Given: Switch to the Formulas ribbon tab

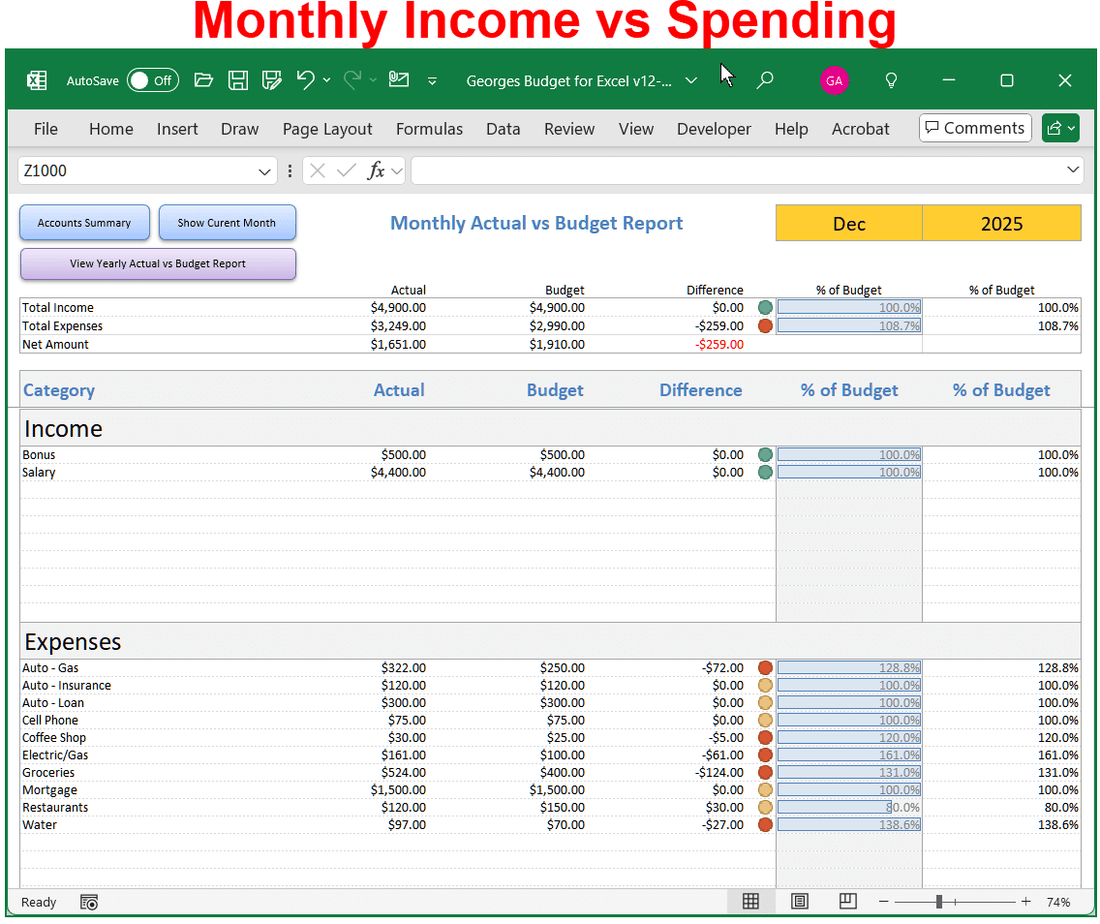Looking at the screenshot, I should [x=429, y=129].
